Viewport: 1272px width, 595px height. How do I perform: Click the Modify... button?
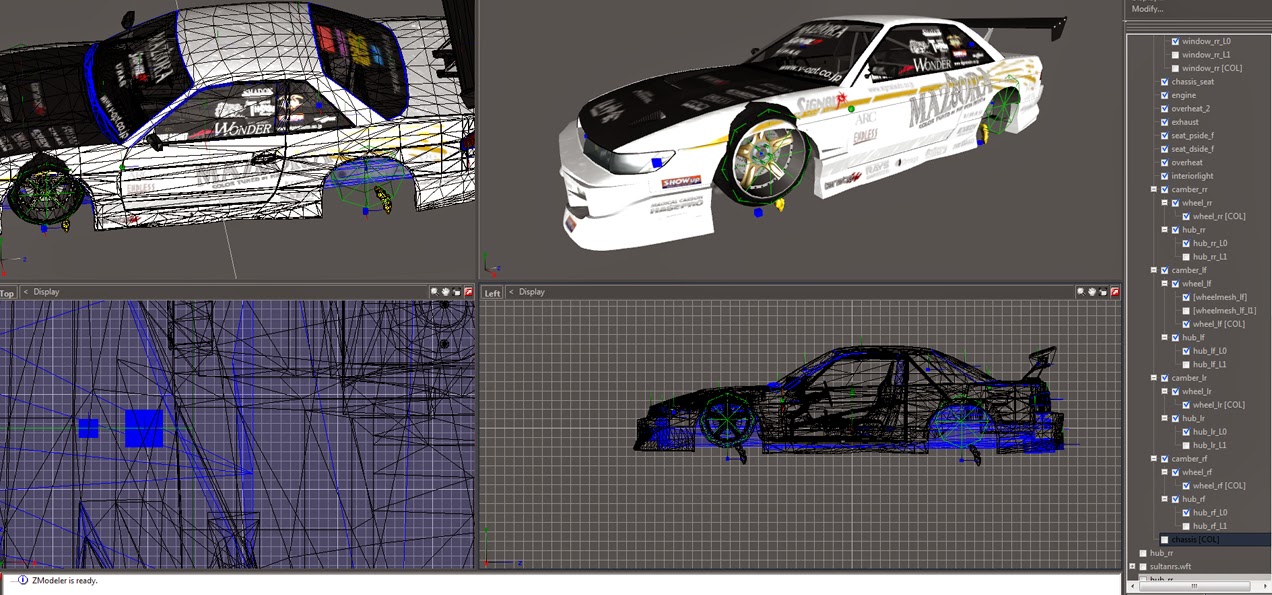(x=1148, y=9)
